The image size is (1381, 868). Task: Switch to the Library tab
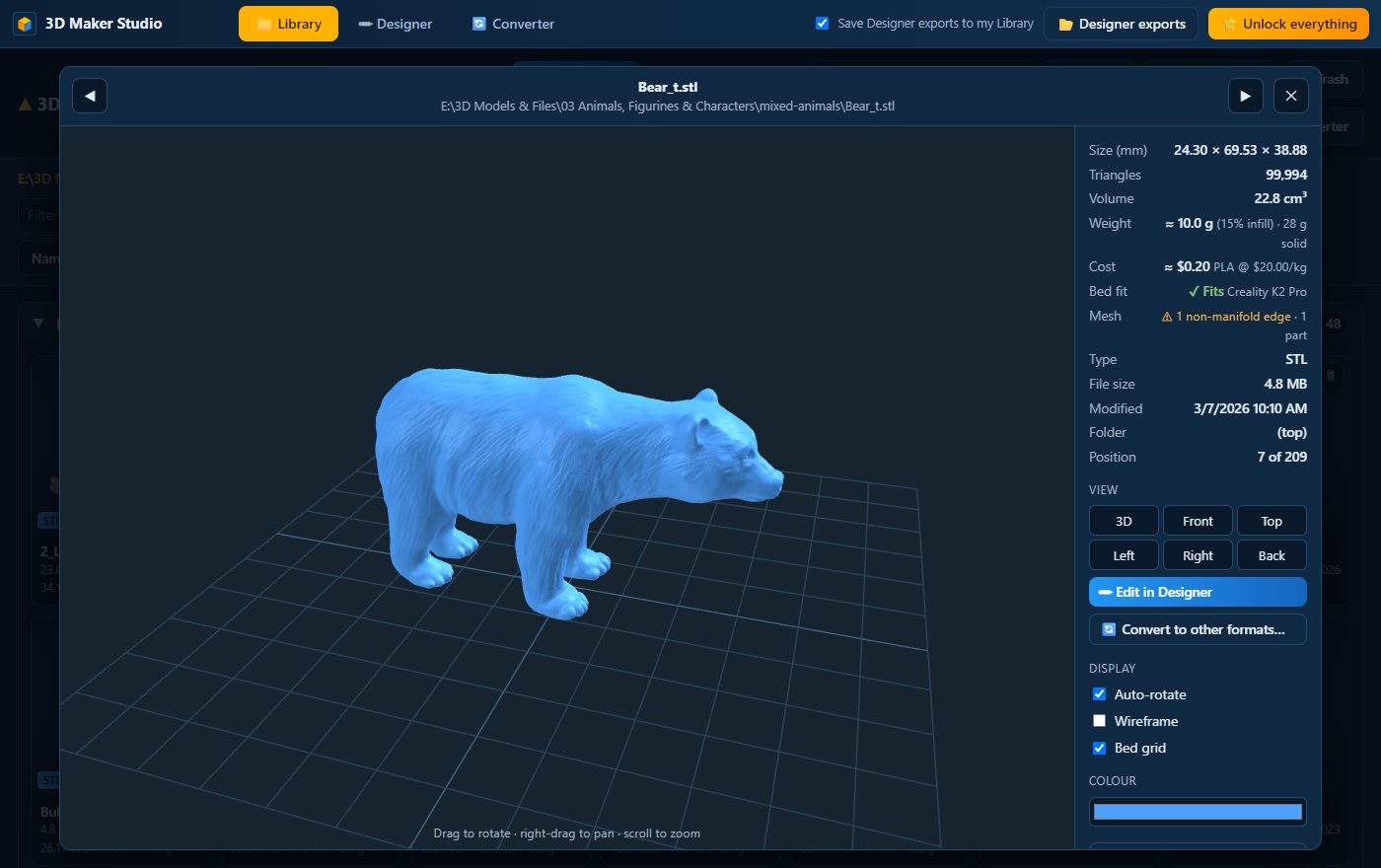coord(288,24)
